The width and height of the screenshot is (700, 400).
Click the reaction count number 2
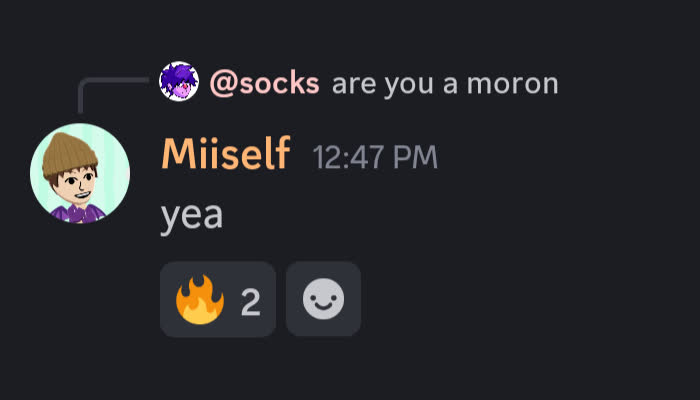(x=250, y=302)
